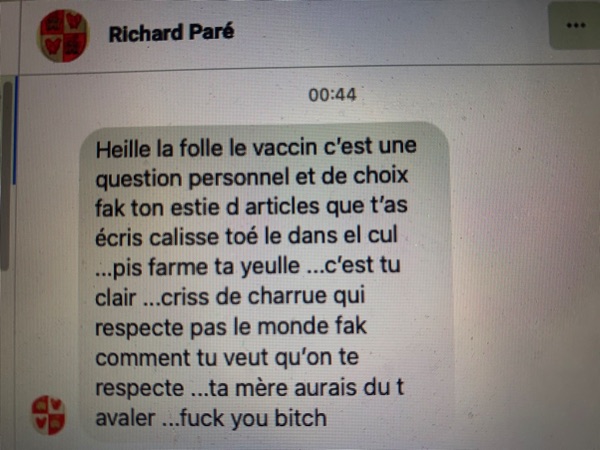Click the 00:44 timestamp
This screenshot has width=600, height=450.
click(x=332, y=95)
